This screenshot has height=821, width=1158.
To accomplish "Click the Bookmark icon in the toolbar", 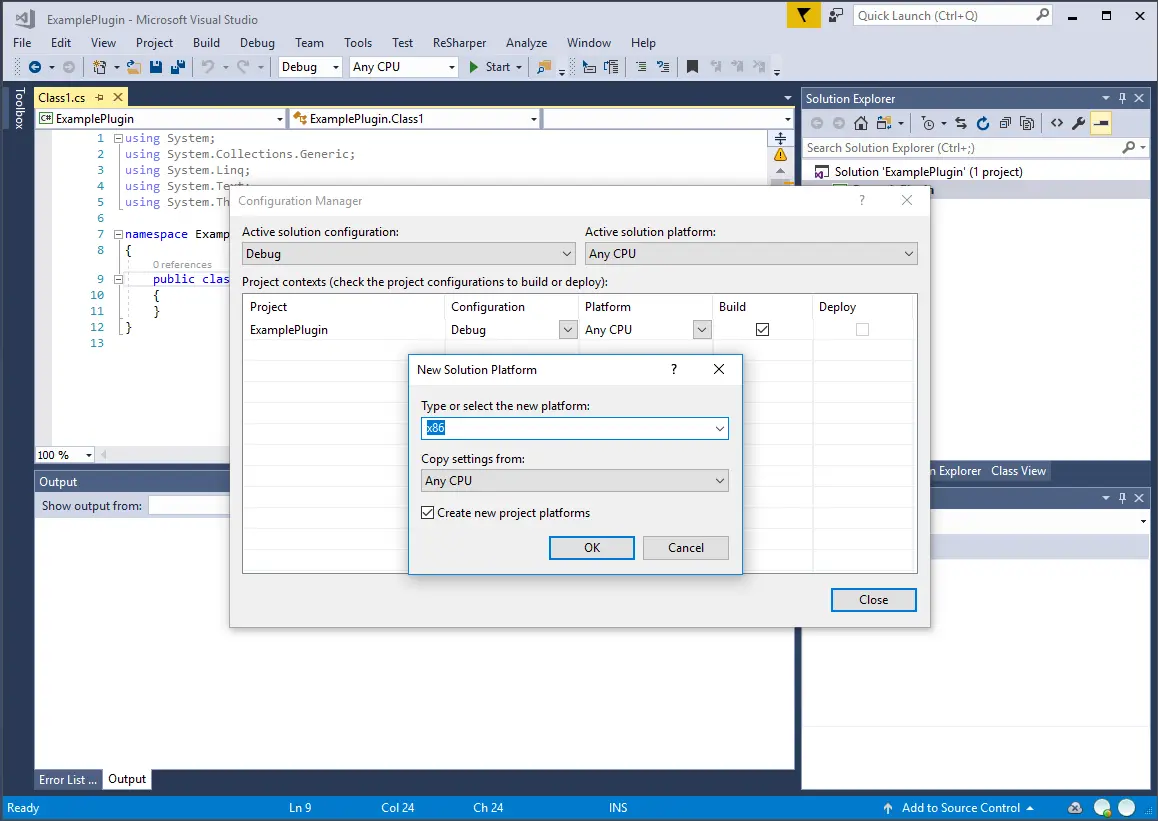I will pyautogui.click(x=692, y=67).
